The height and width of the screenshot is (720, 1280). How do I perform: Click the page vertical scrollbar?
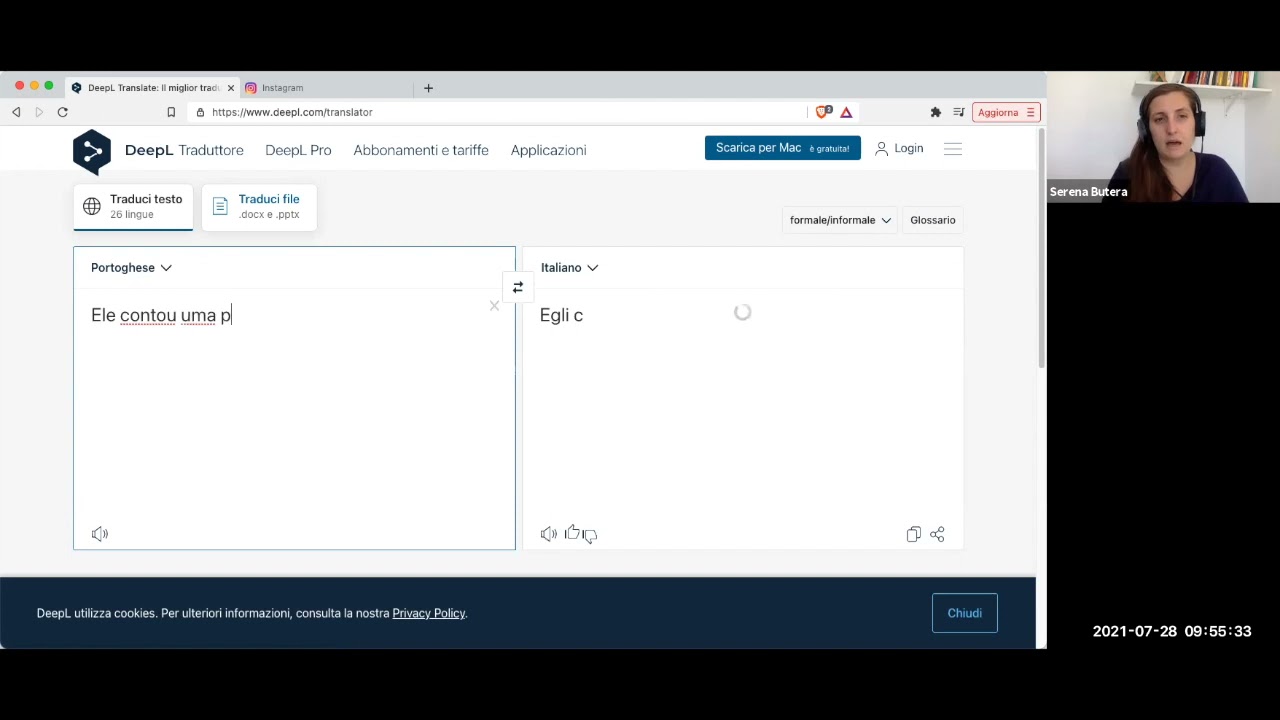tap(1041, 250)
